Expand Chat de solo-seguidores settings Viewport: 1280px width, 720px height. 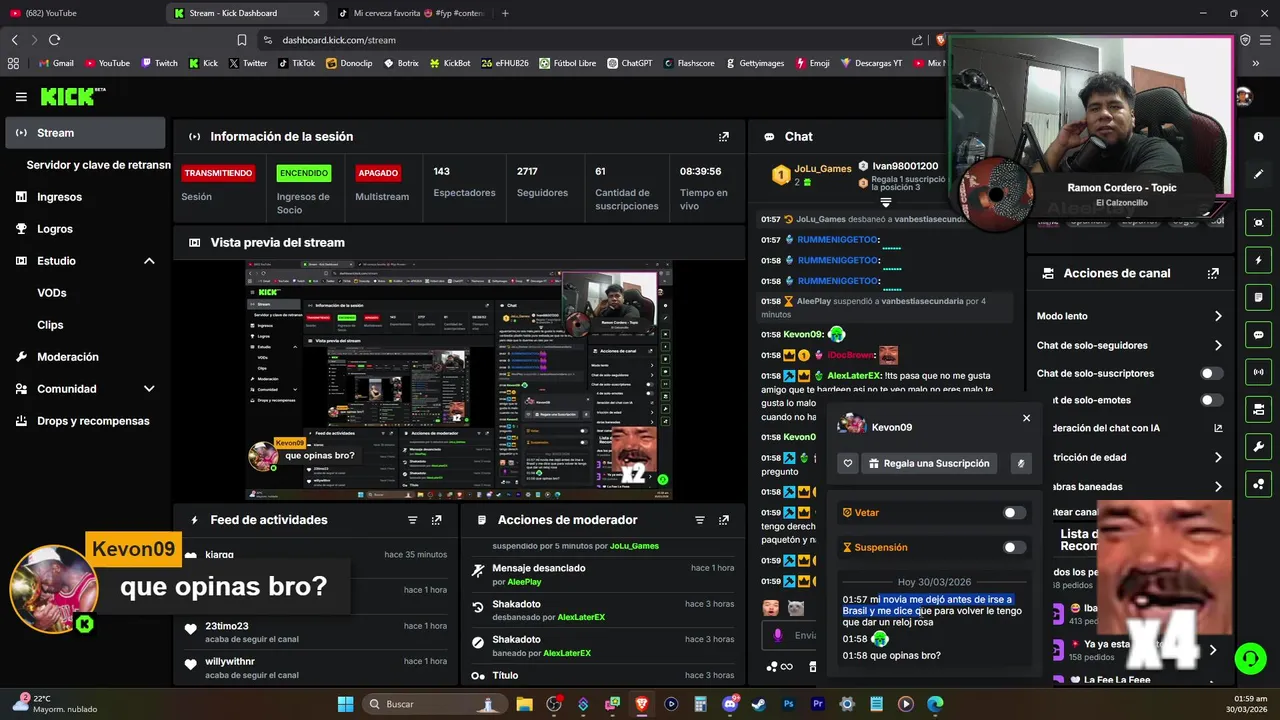[1218, 345]
